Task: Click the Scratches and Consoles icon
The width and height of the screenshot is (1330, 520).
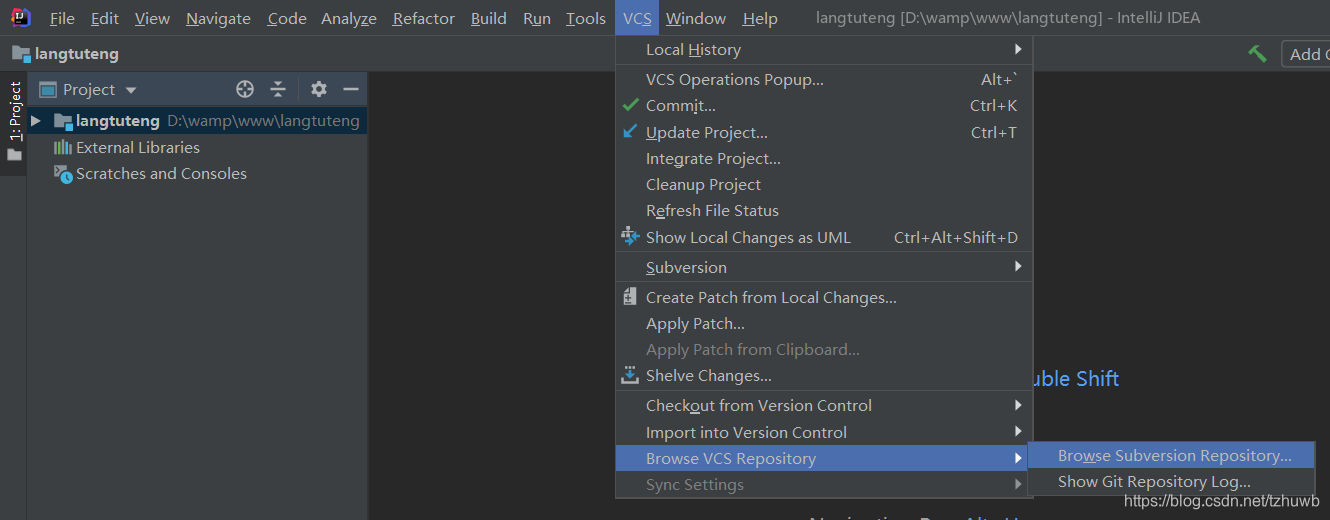Action: pyautogui.click(x=62, y=174)
